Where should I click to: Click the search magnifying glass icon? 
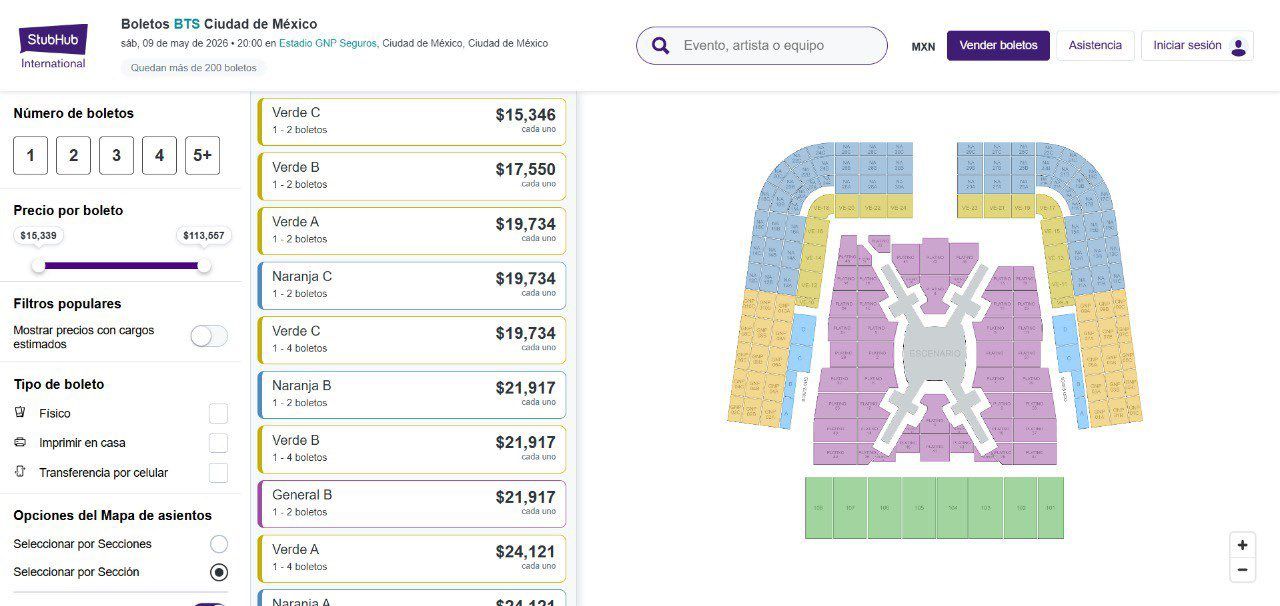660,45
